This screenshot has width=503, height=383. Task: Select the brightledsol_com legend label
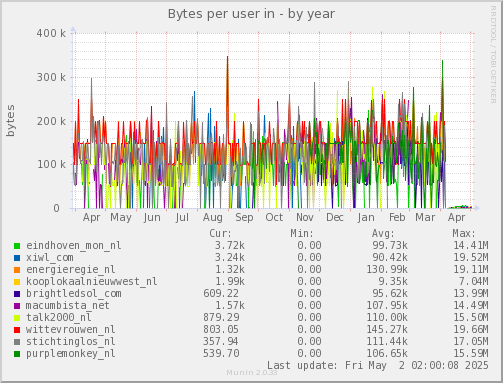coord(74,294)
